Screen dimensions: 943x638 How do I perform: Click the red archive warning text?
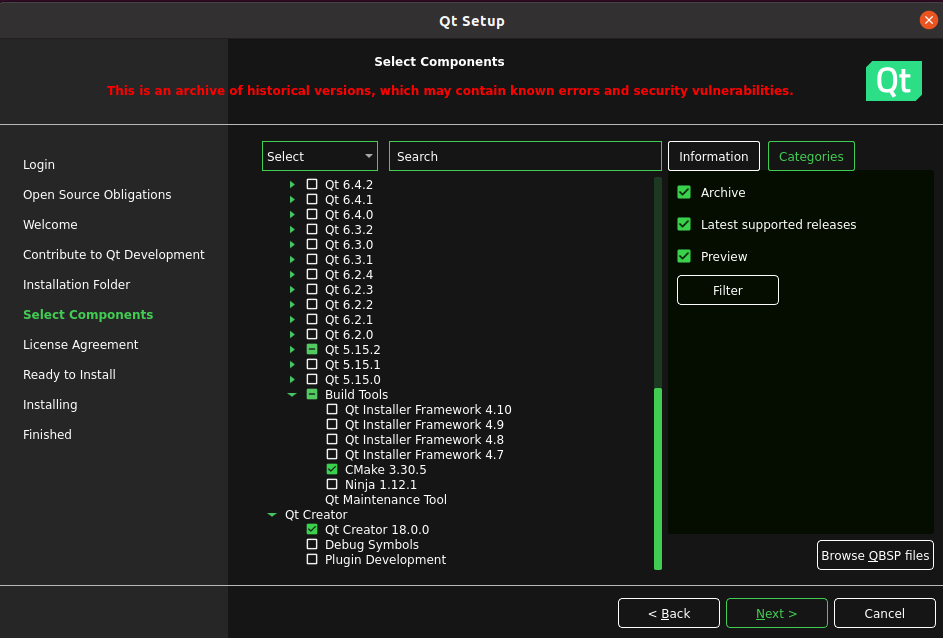point(450,91)
